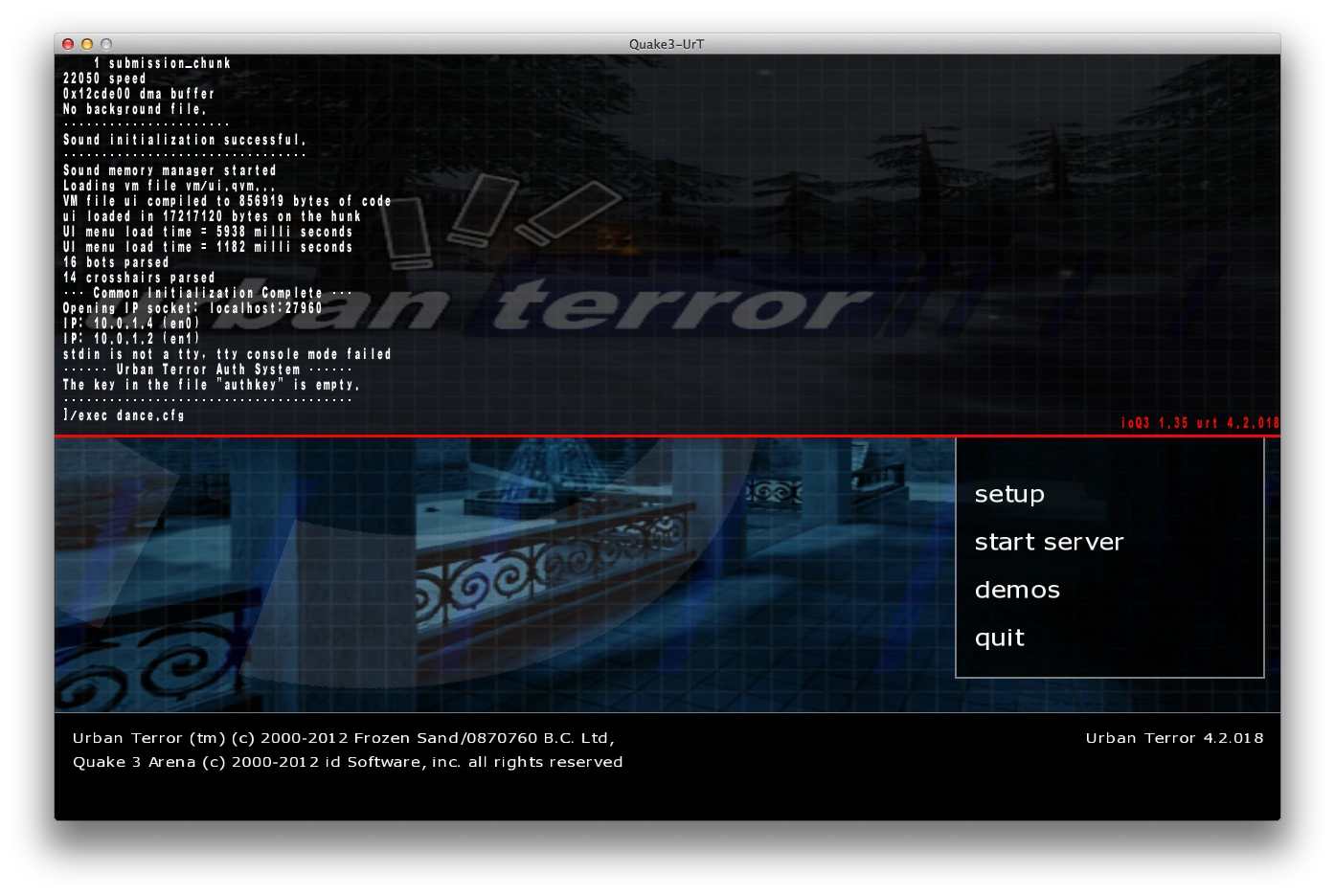Click console line '14 crosshairs parsed'
This screenshot has width=1335, height=896.
tap(139, 278)
